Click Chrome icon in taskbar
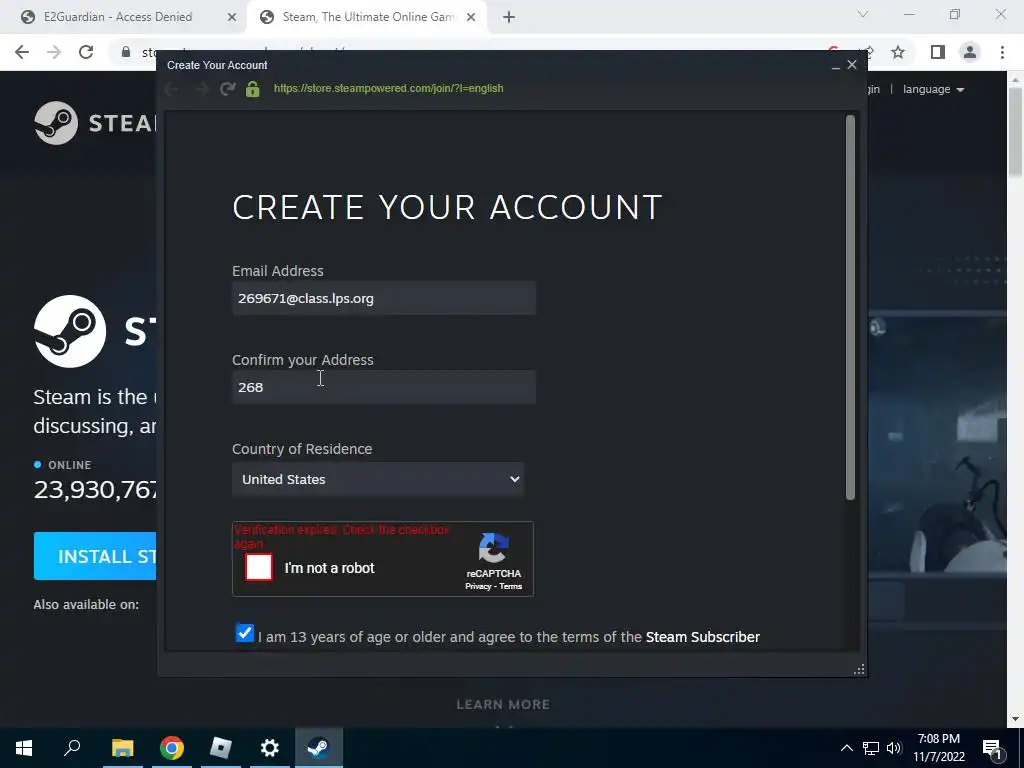 [x=172, y=748]
